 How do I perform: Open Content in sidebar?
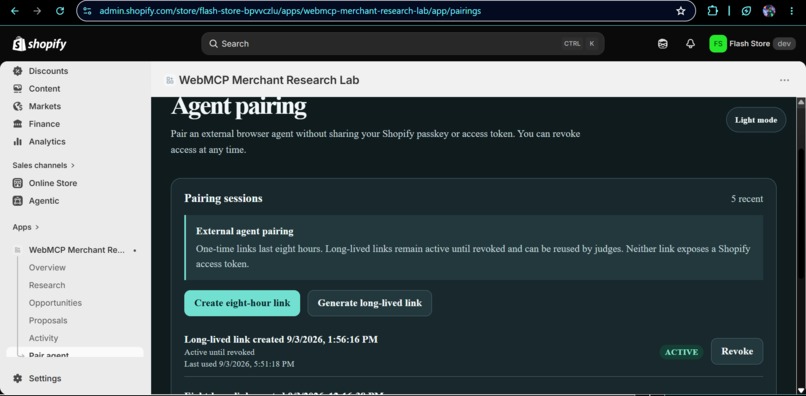[x=44, y=88]
